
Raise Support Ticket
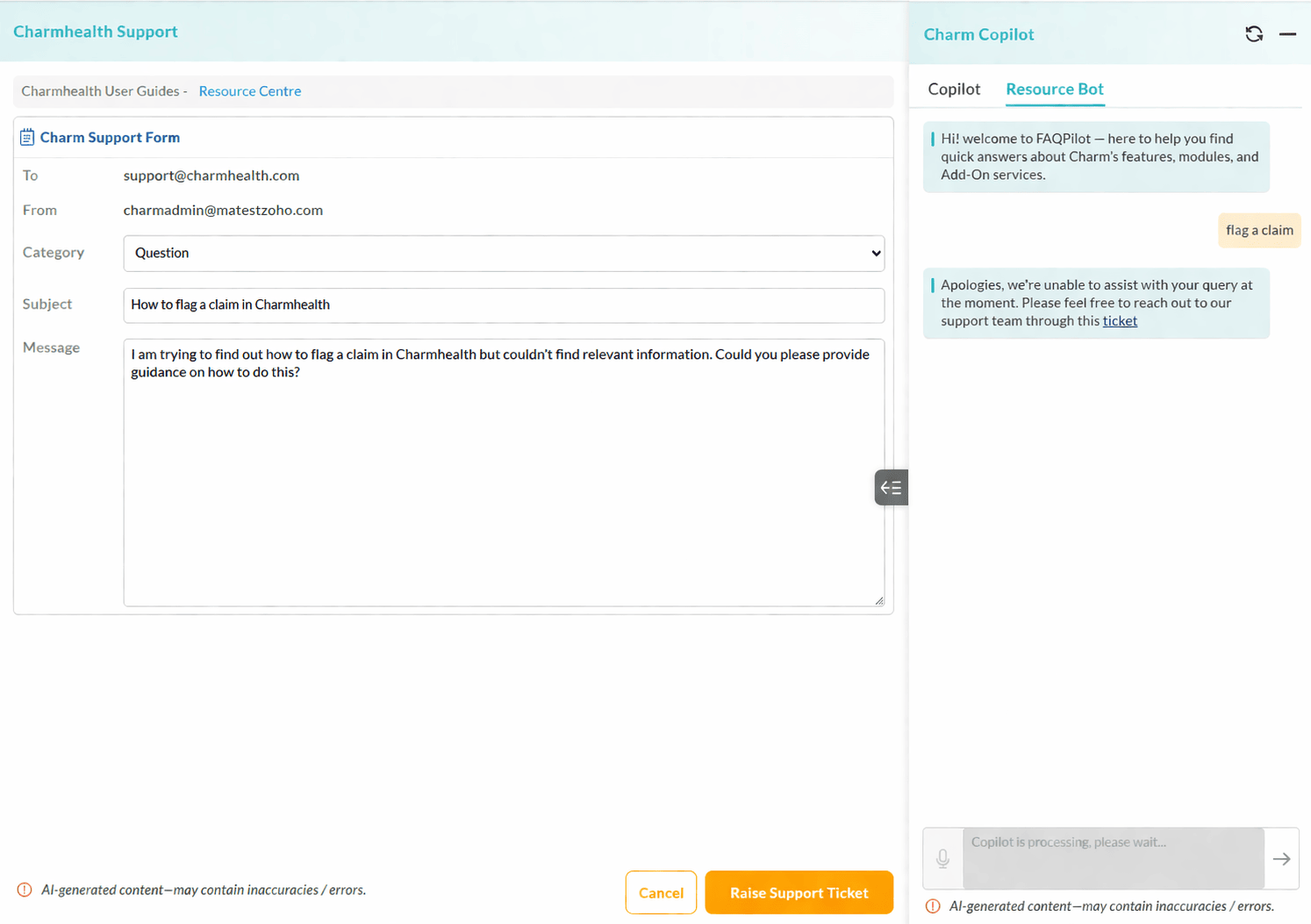[x=799, y=892]
